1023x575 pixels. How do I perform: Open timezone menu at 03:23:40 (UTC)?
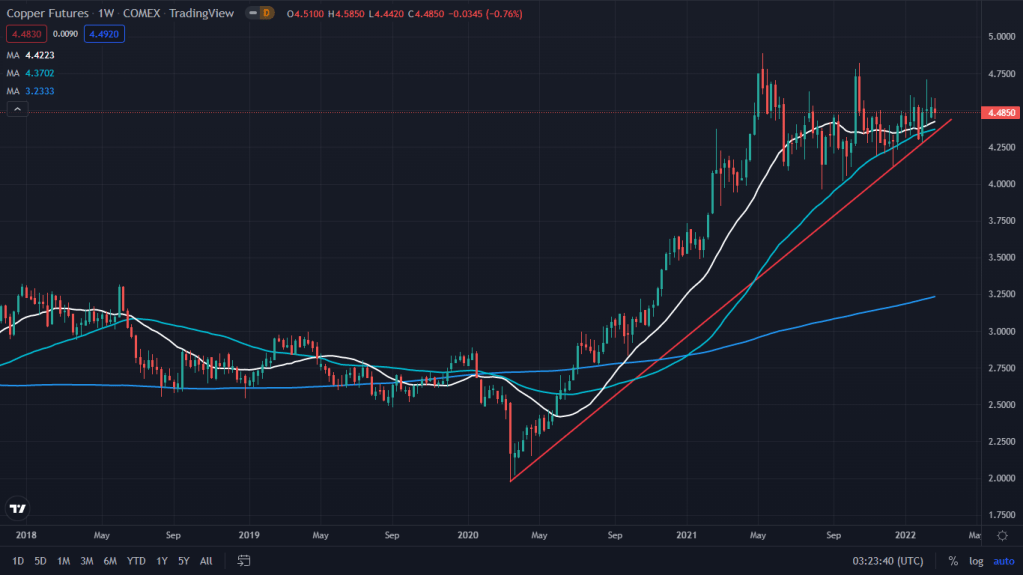point(886,561)
